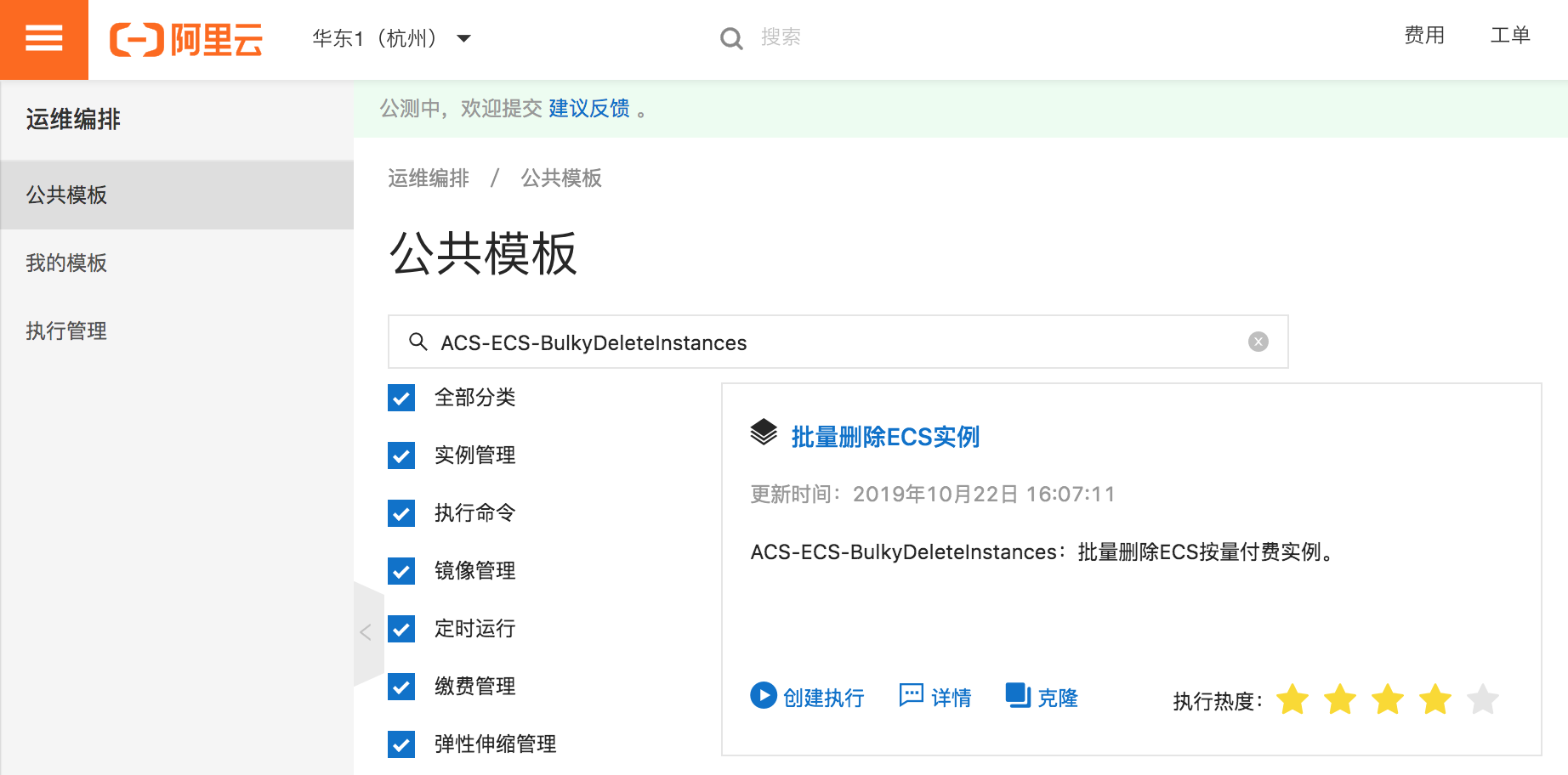1568x775 pixels.
Task: Click the 创建执行 play button
Action: pyautogui.click(x=807, y=697)
